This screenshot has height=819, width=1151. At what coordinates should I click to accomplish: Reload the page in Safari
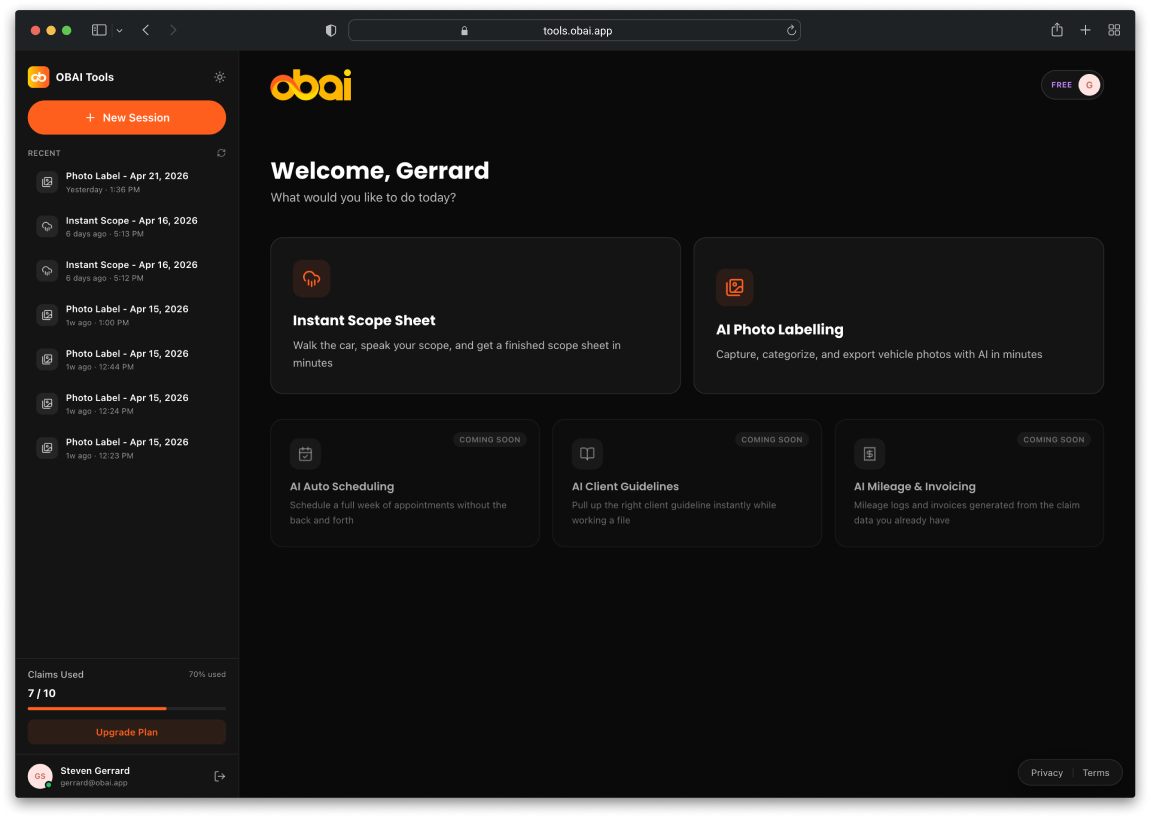791,30
